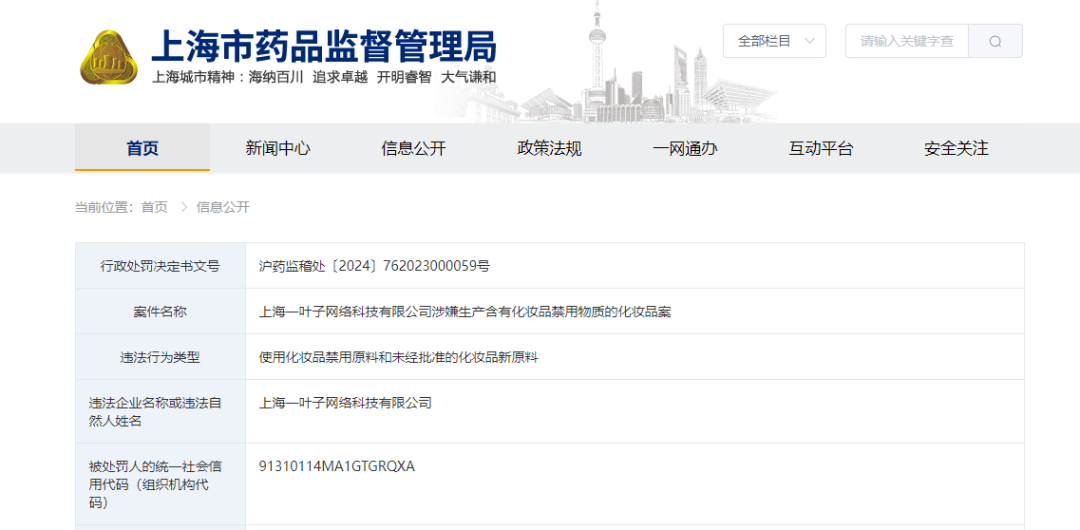Image resolution: width=1080 pixels, height=530 pixels.
Task: Open the 安全关注 navigation tab
Action: 956,148
